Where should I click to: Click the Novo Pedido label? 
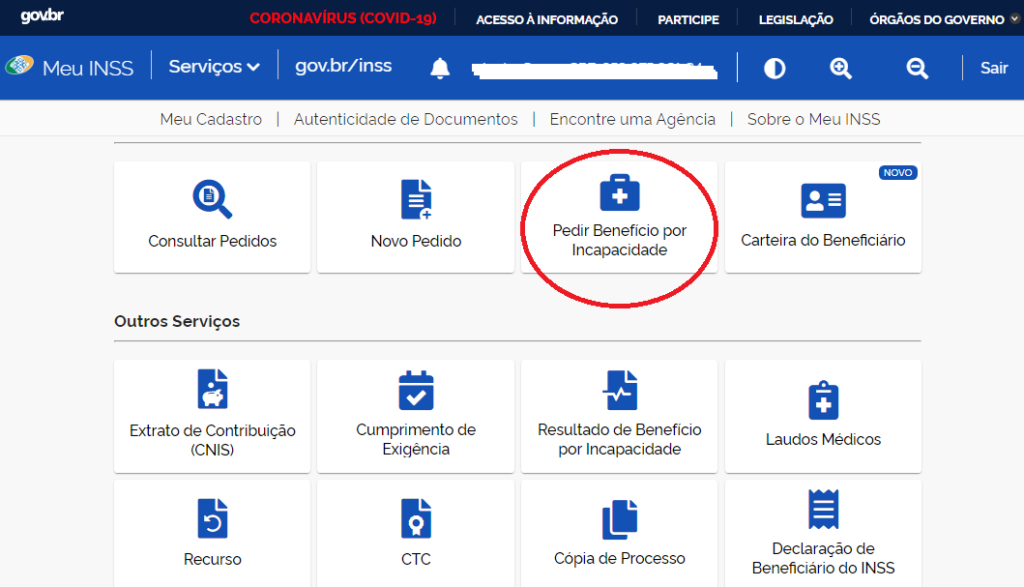point(416,241)
